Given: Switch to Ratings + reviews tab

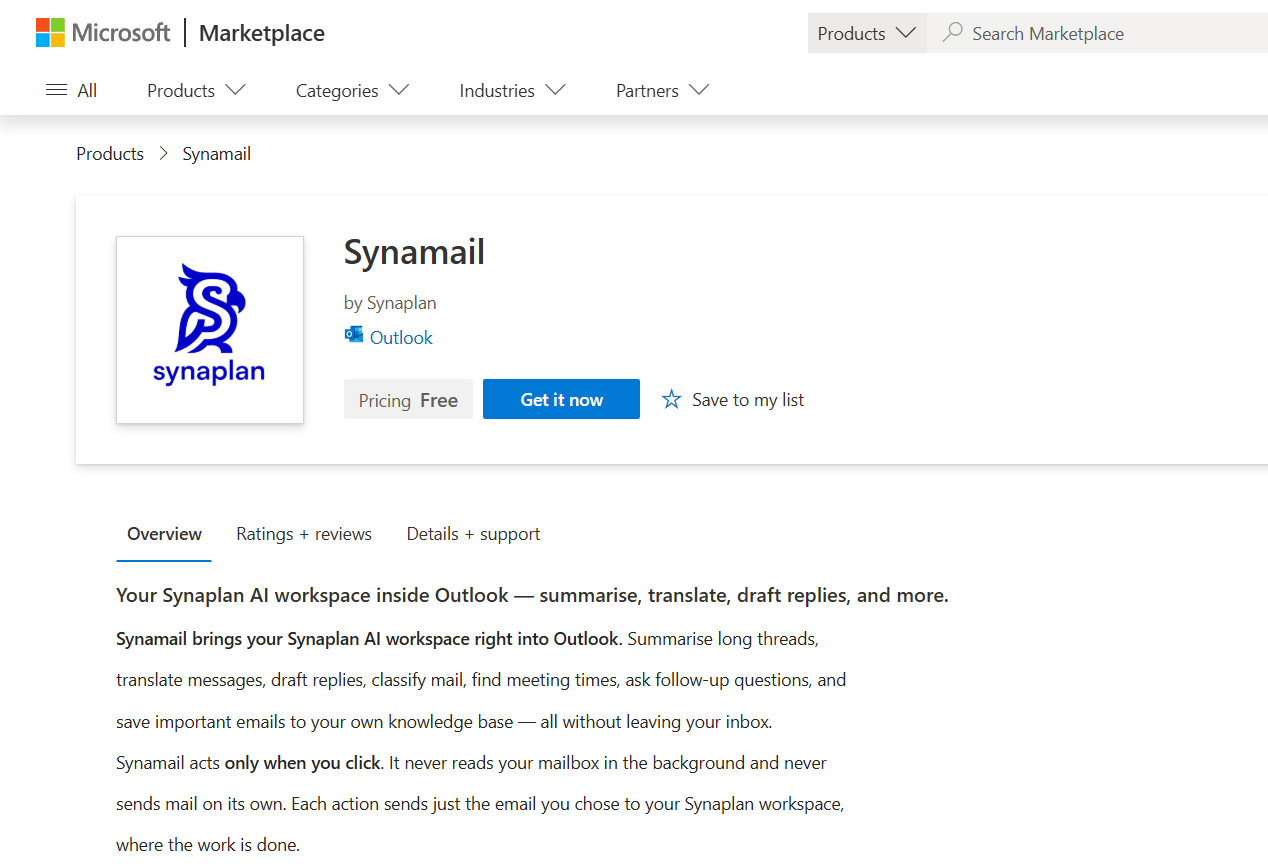Looking at the screenshot, I should point(304,534).
